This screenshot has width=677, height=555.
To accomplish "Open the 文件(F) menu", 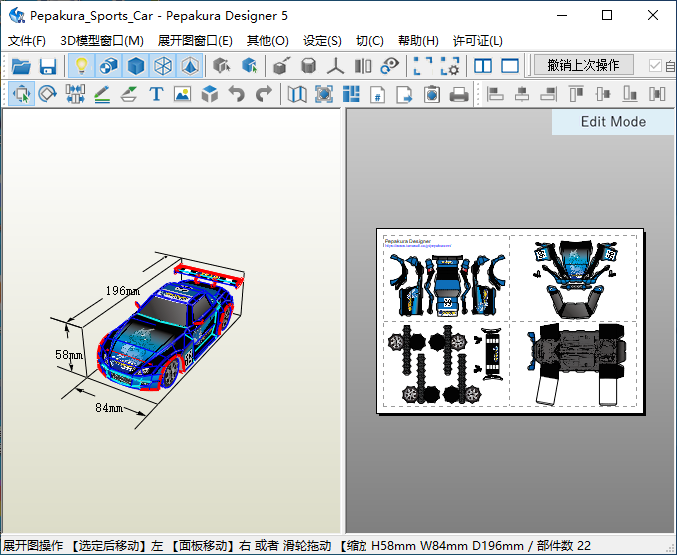I will [27, 41].
